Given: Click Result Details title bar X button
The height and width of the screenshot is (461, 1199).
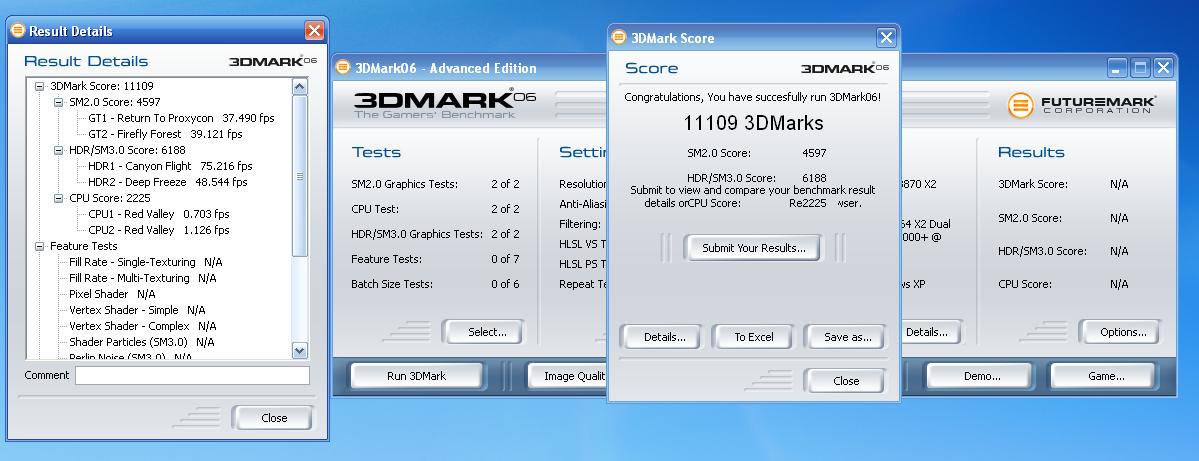Looking at the screenshot, I should click(x=314, y=31).
